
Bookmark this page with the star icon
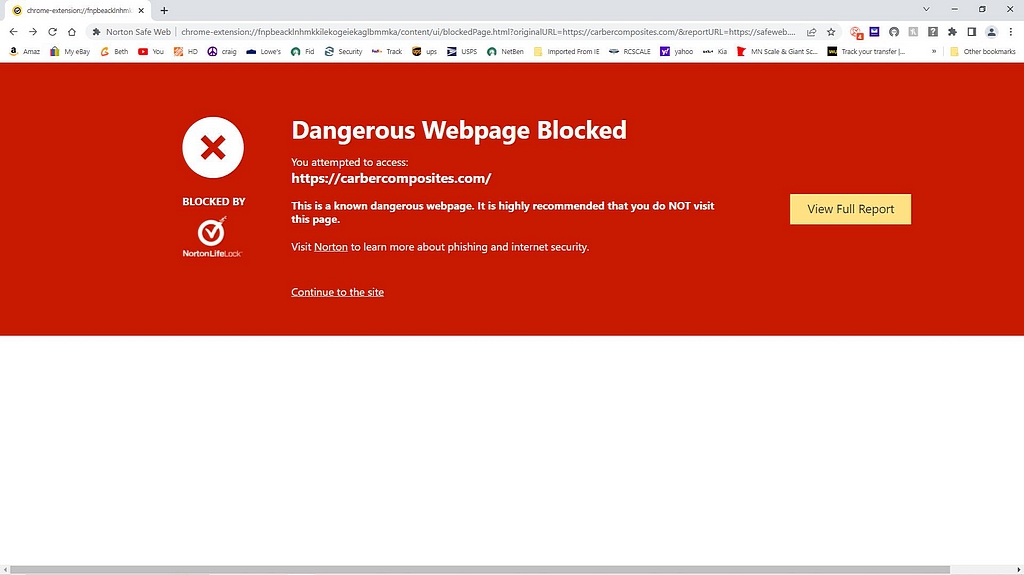tap(831, 32)
